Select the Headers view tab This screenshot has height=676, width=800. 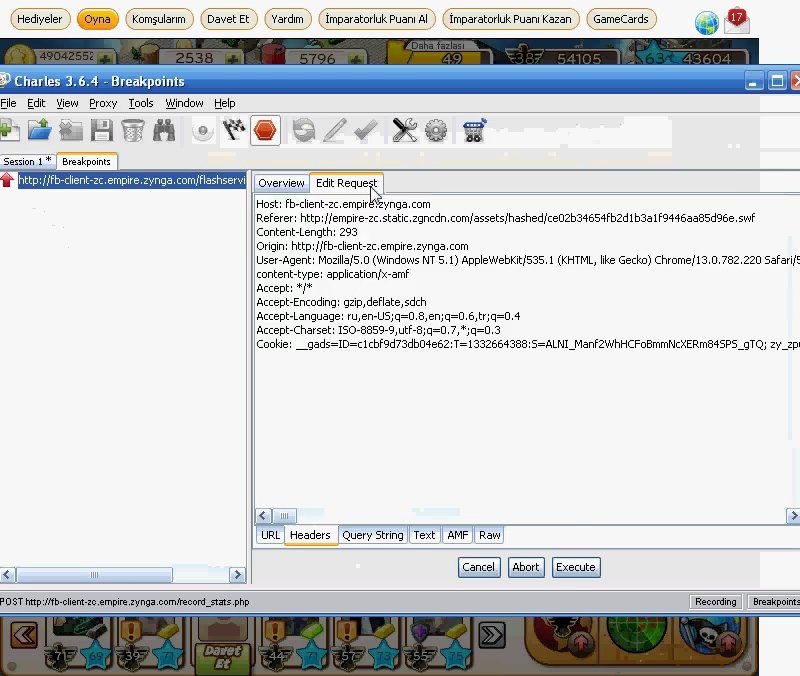[x=310, y=535]
